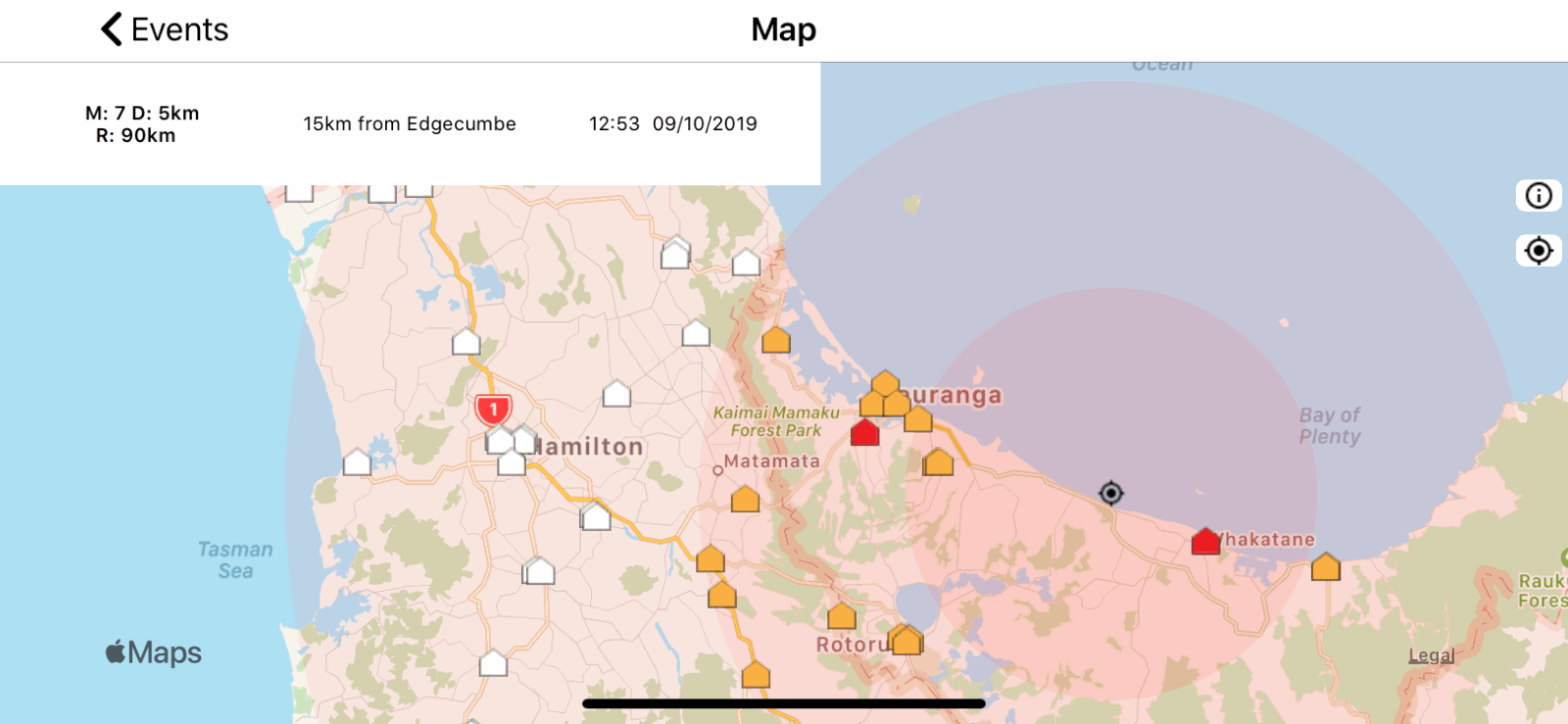Tap the State Highway 1 shield
This screenshot has height=724, width=1568.
coord(493,409)
